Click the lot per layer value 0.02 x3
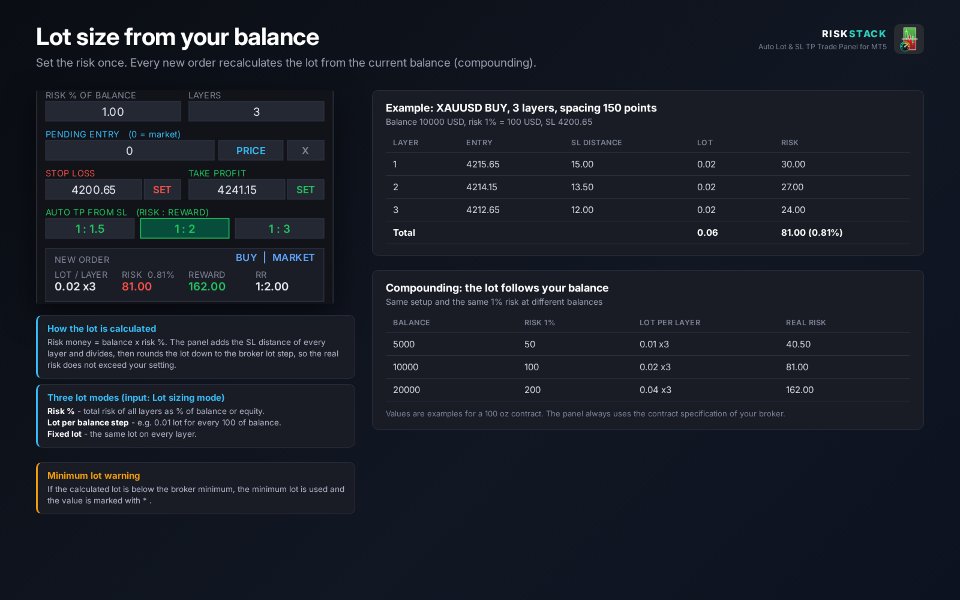 [75, 287]
